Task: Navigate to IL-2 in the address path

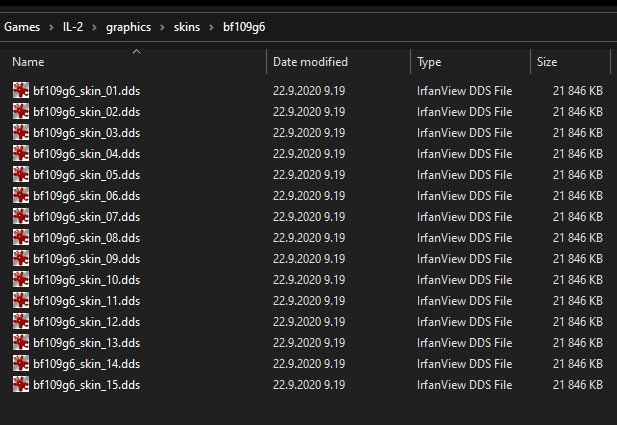Action: [73, 27]
